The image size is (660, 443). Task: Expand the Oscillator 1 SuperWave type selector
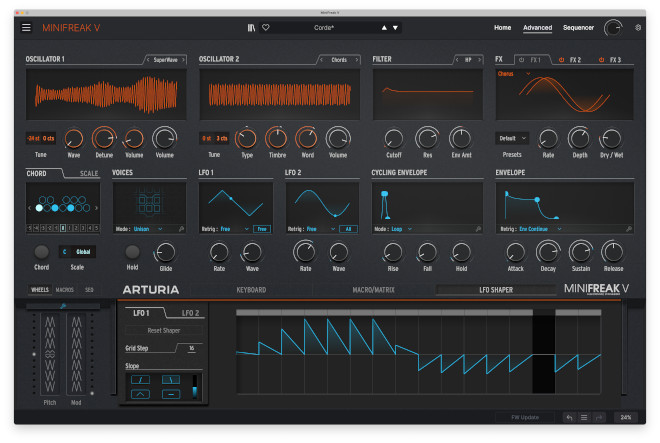point(165,60)
